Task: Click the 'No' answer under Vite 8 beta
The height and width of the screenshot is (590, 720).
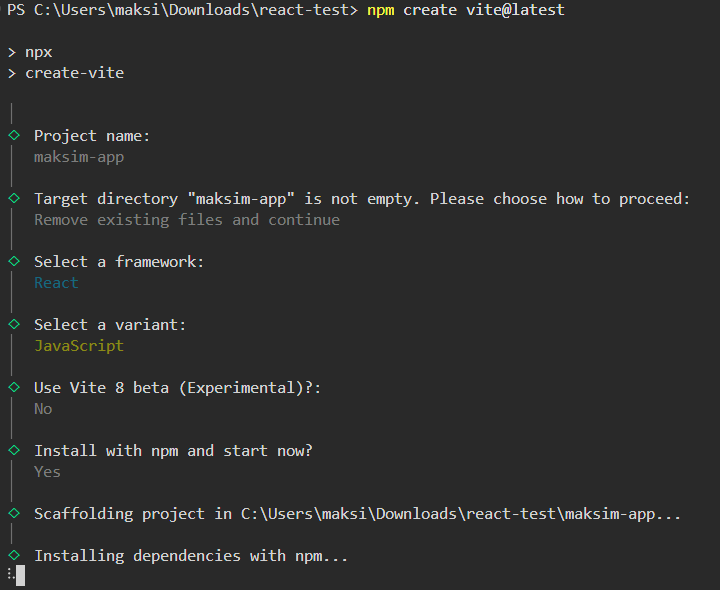Action: pyautogui.click(x=43, y=409)
